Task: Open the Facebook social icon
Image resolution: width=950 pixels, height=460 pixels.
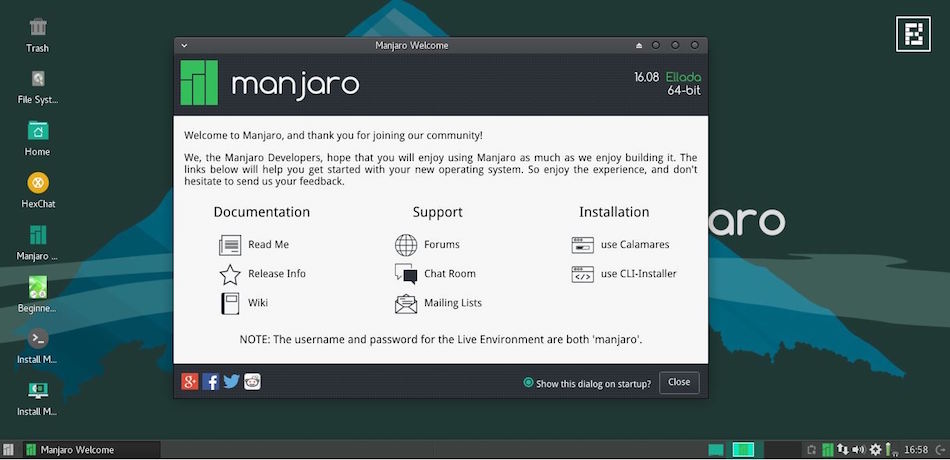Action: click(x=211, y=381)
